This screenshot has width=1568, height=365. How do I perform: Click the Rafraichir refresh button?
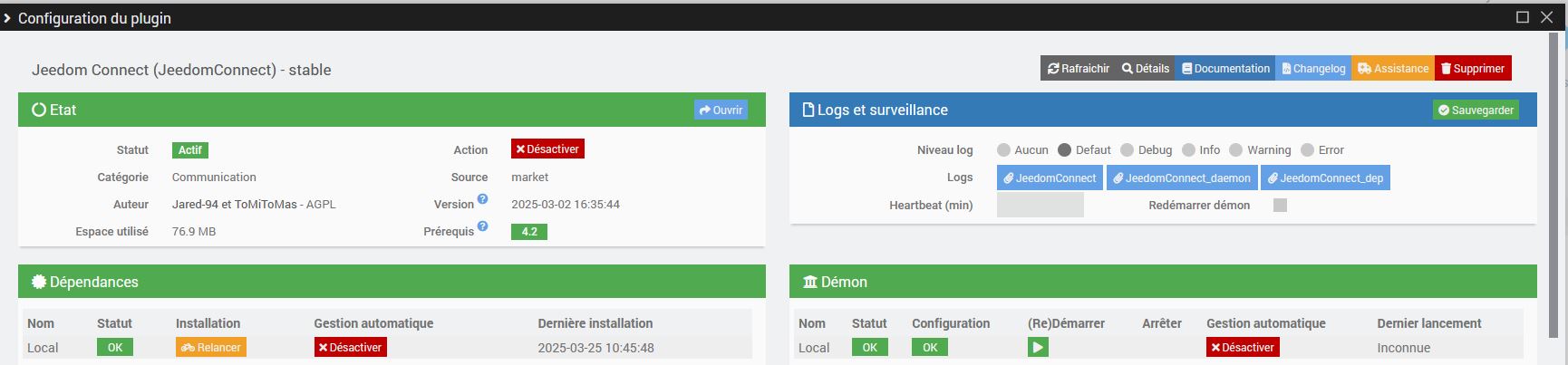pyautogui.click(x=1078, y=69)
